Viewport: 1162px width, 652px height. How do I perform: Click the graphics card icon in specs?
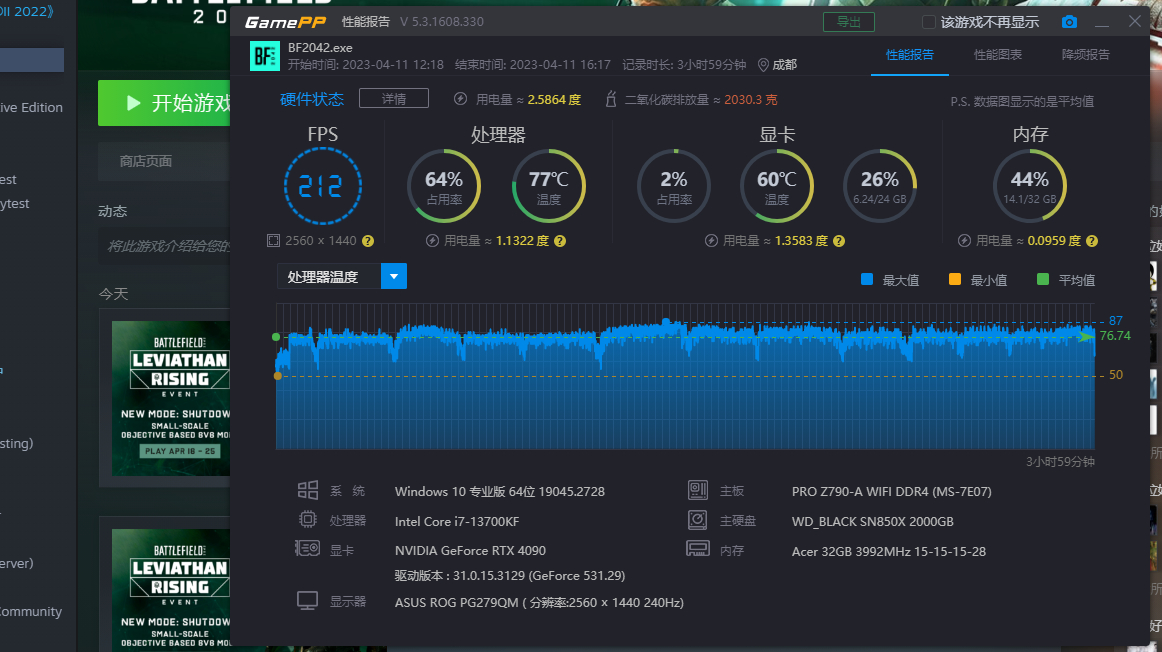tap(308, 549)
